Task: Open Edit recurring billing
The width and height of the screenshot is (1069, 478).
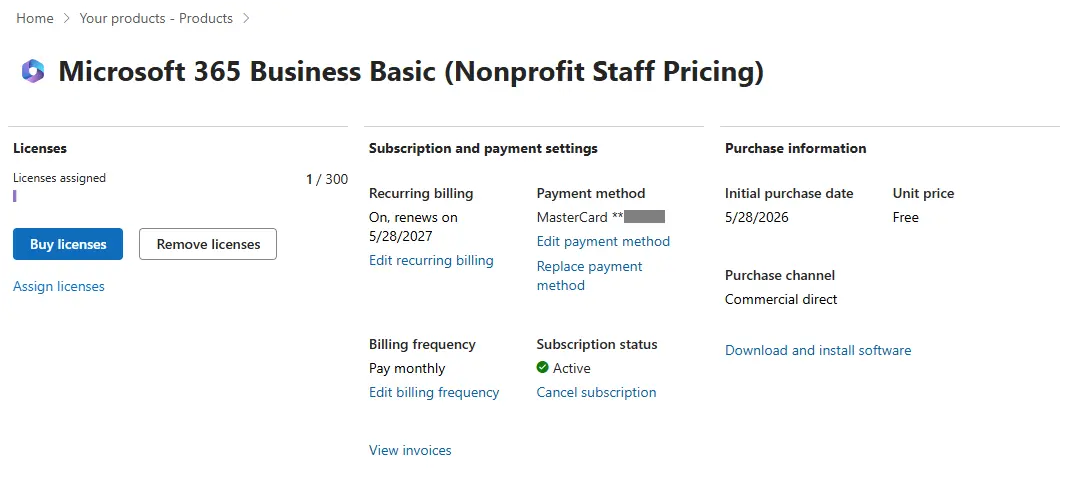Action: [431, 260]
